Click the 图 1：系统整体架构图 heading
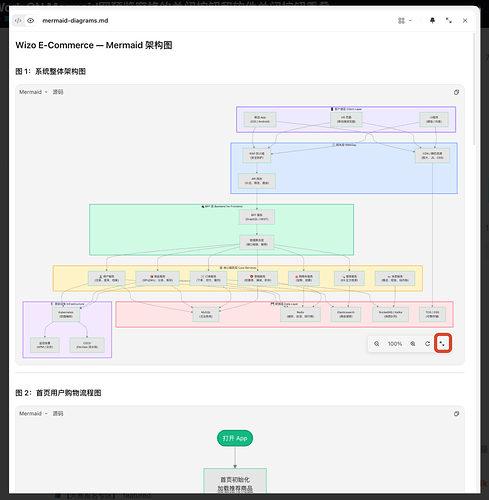489x500 pixels. pyautogui.click(x=50, y=71)
